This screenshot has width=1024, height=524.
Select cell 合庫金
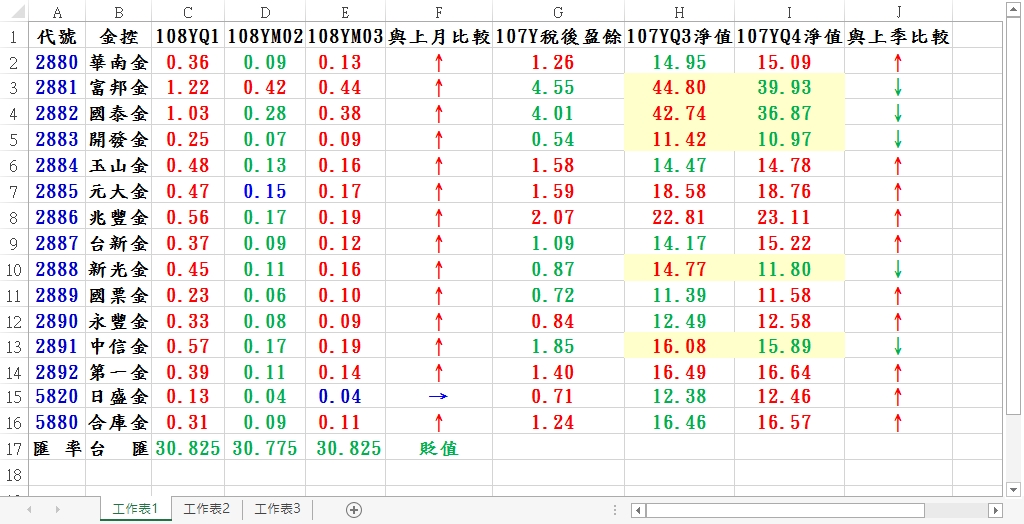119,423
